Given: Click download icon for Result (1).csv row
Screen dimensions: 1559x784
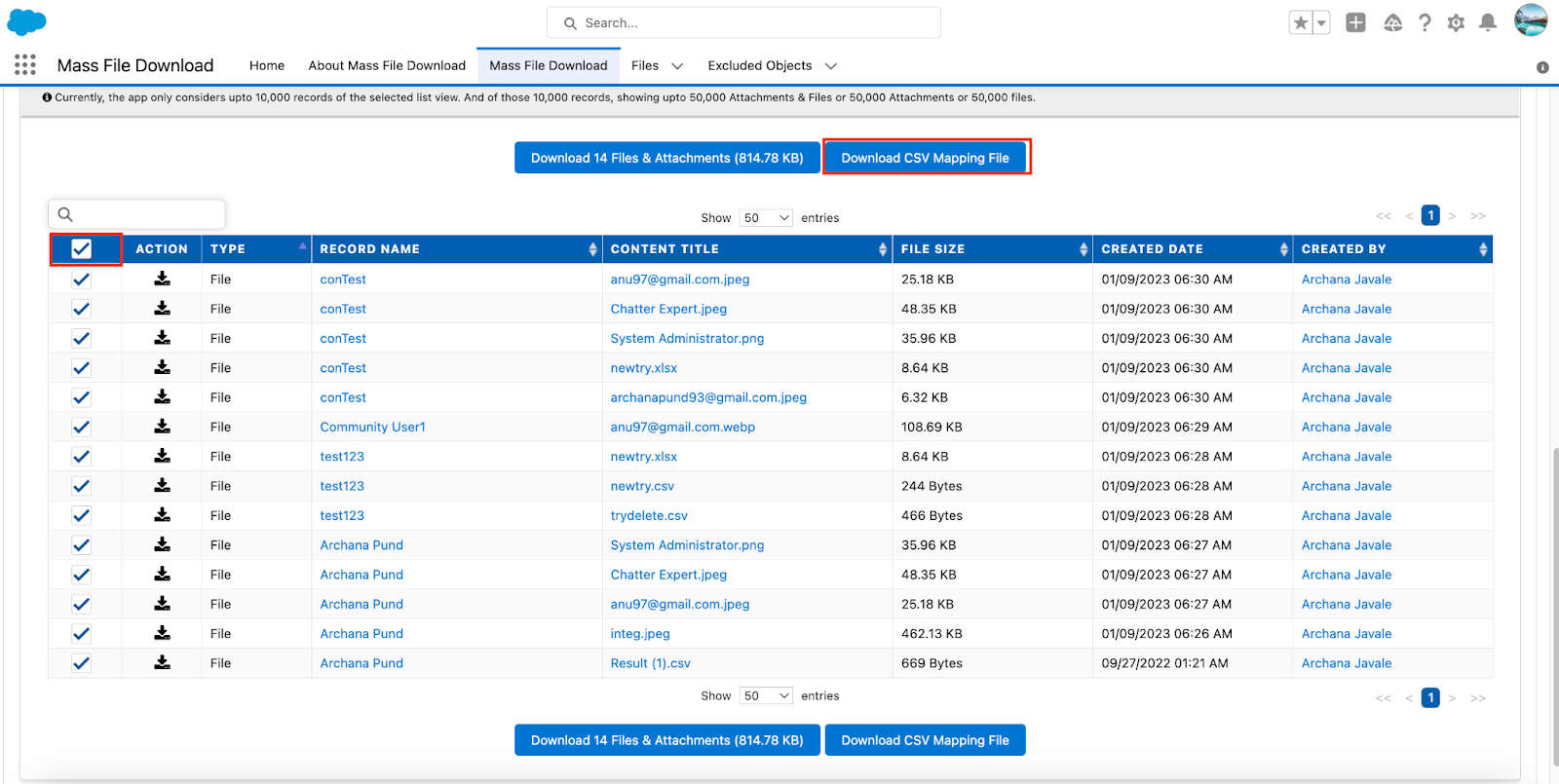Looking at the screenshot, I should [x=162, y=662].
